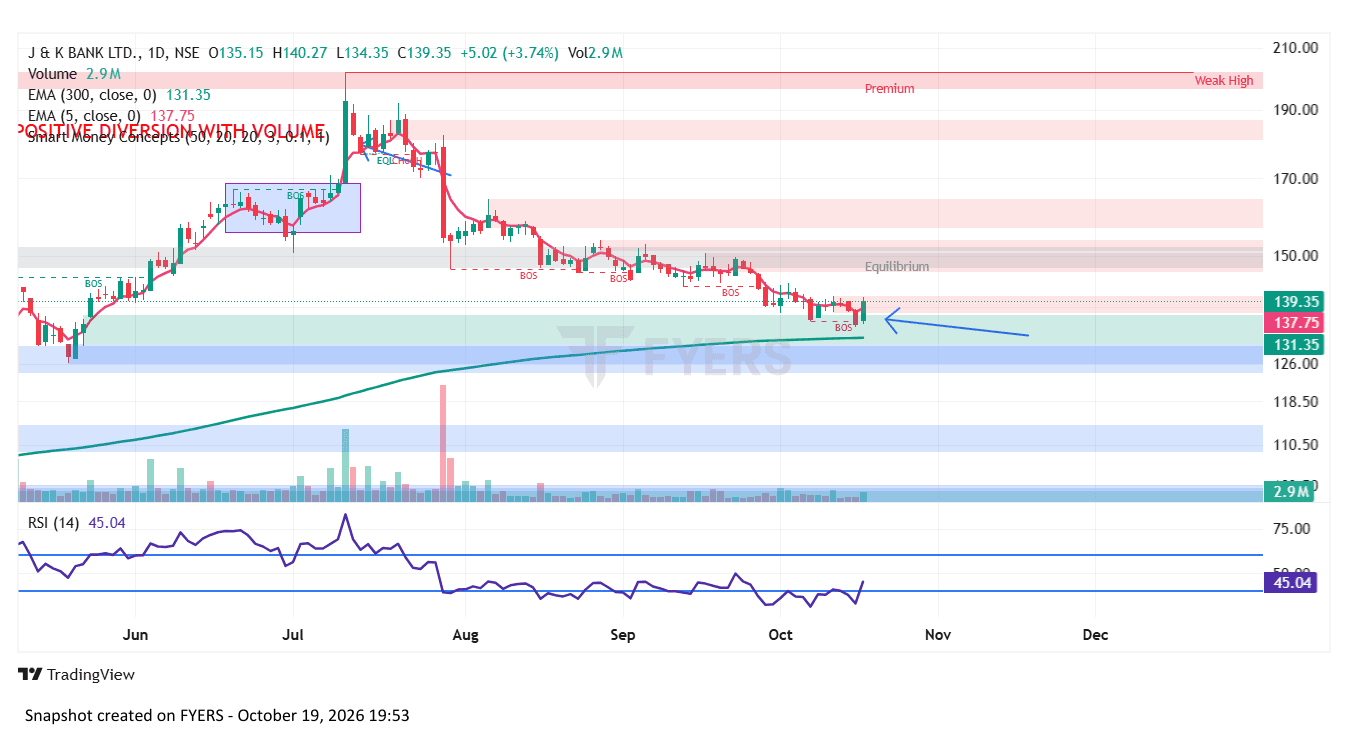Select the RSI (14) indicator legend

point(77,522)
